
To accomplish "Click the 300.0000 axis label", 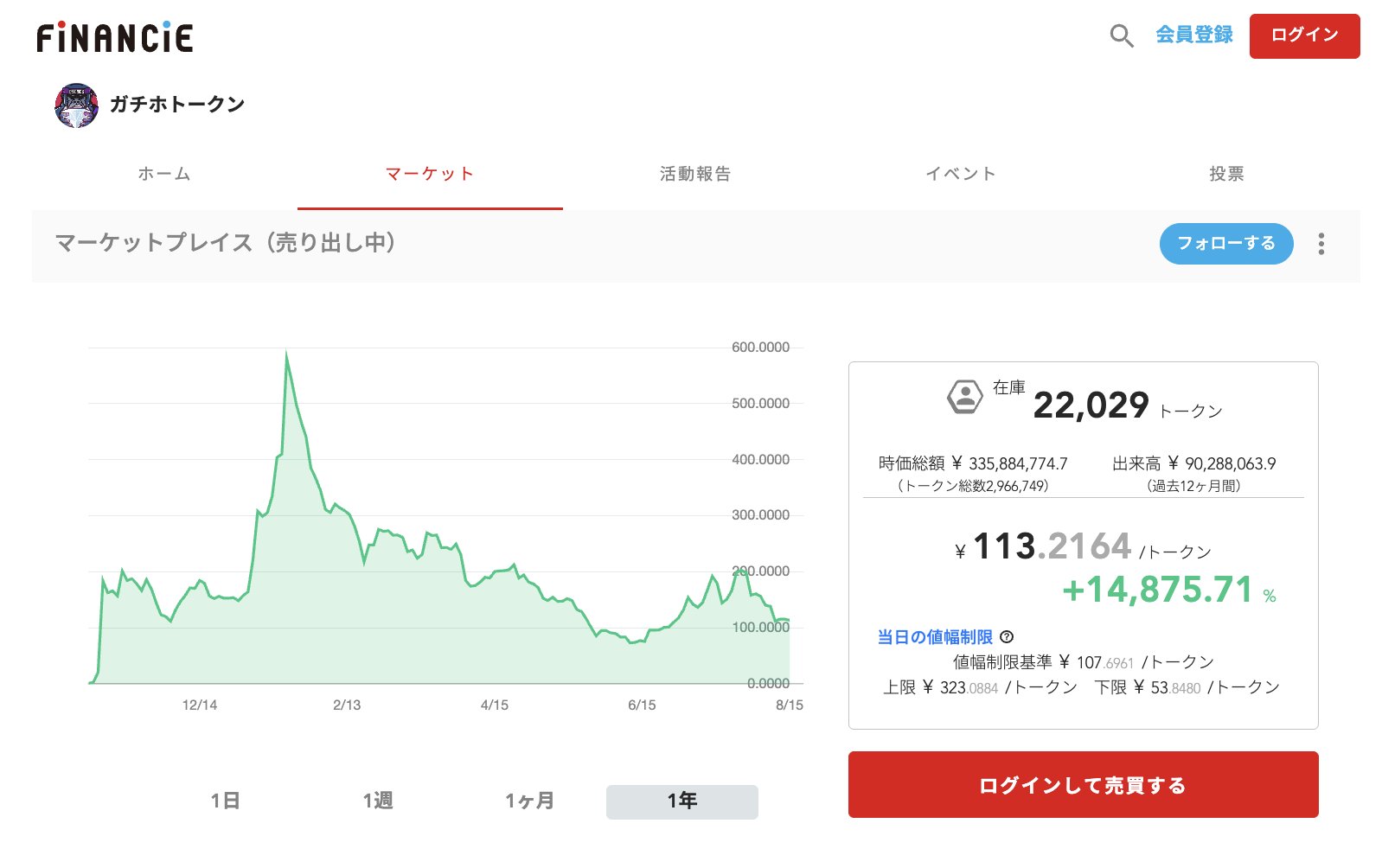I will (x=761, y=515).
